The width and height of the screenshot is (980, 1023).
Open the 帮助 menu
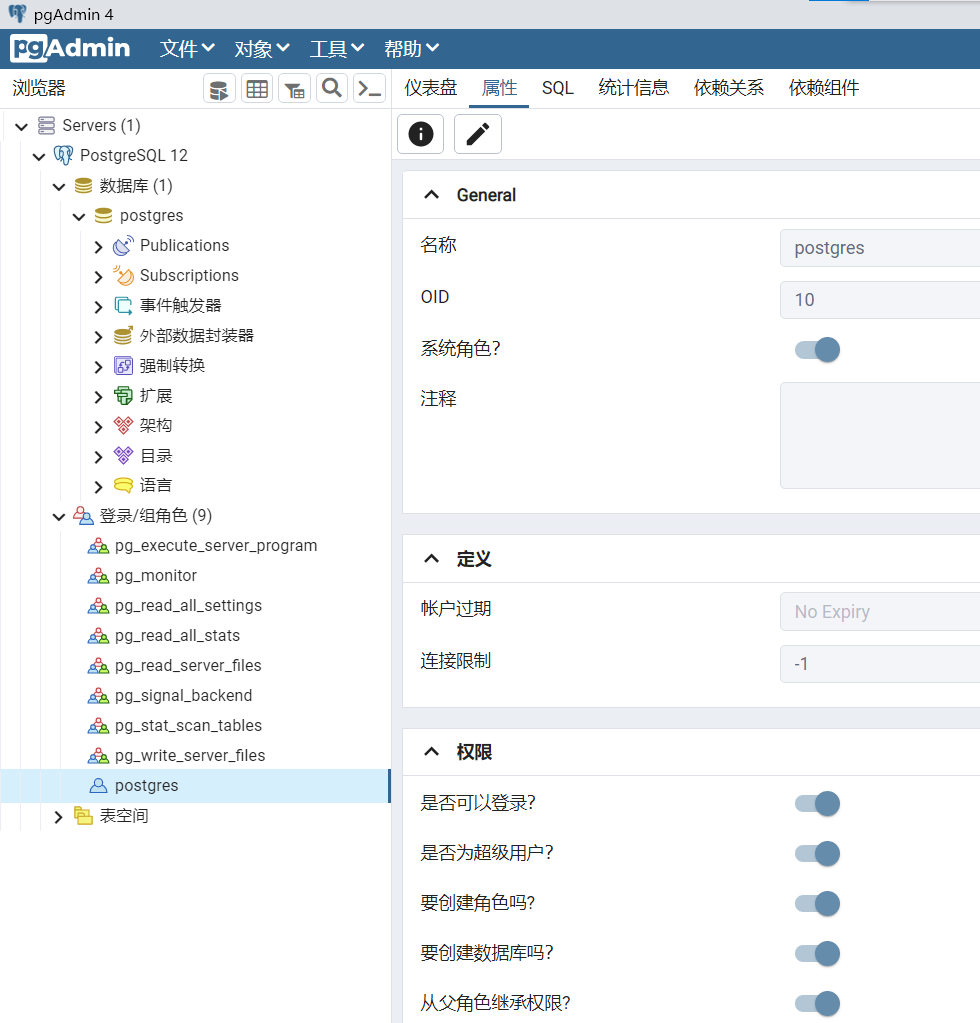(x=412, y=49)
